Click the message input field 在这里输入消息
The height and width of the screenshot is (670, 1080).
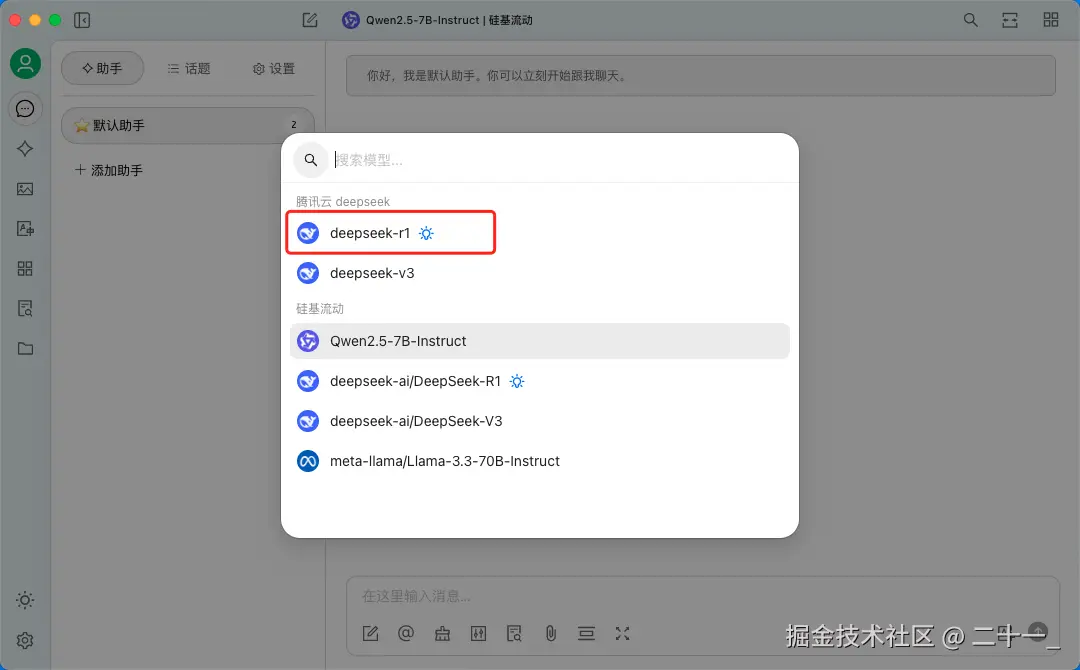tap(703, 596)
